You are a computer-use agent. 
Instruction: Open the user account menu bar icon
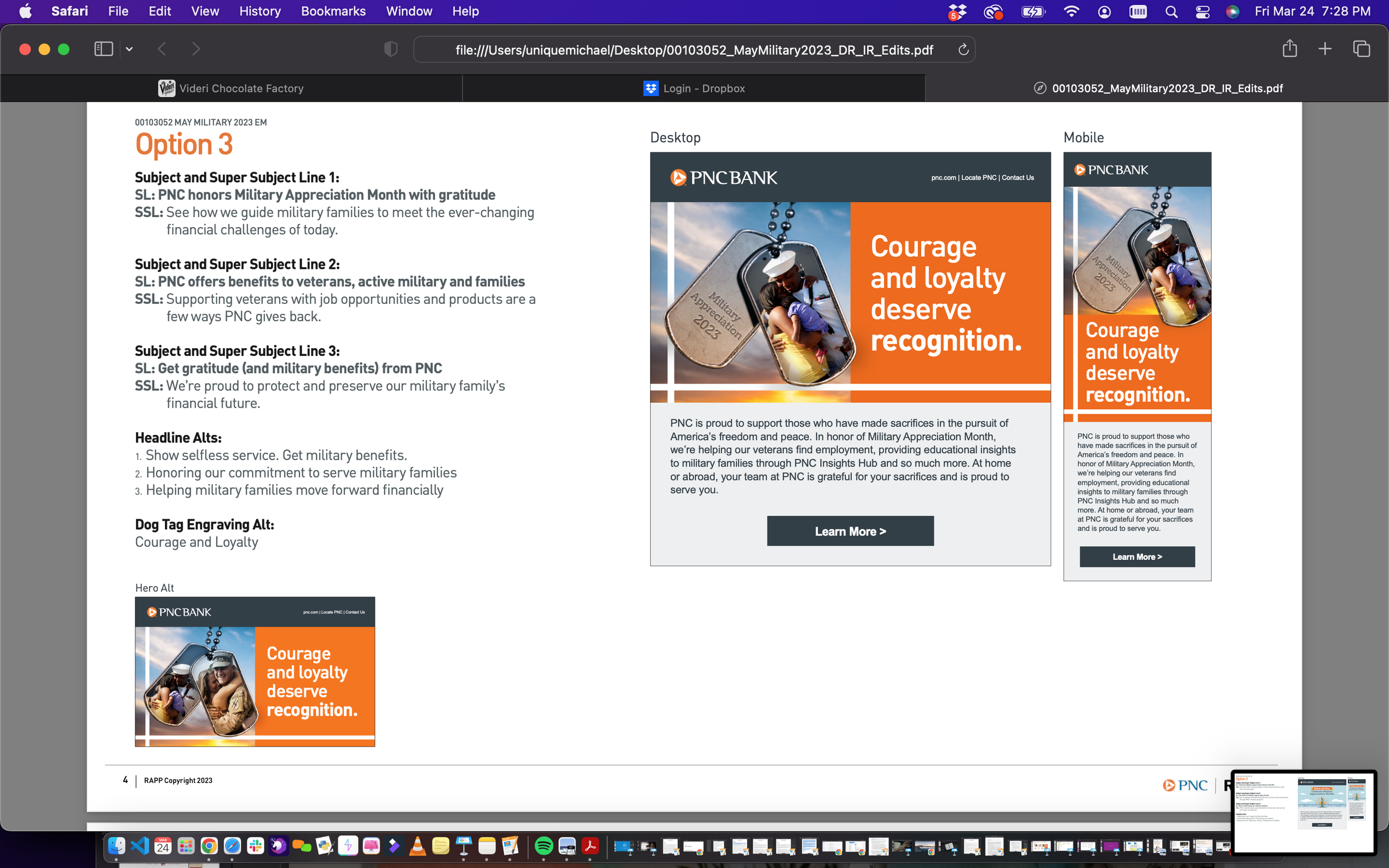[x=1103, y=12]
